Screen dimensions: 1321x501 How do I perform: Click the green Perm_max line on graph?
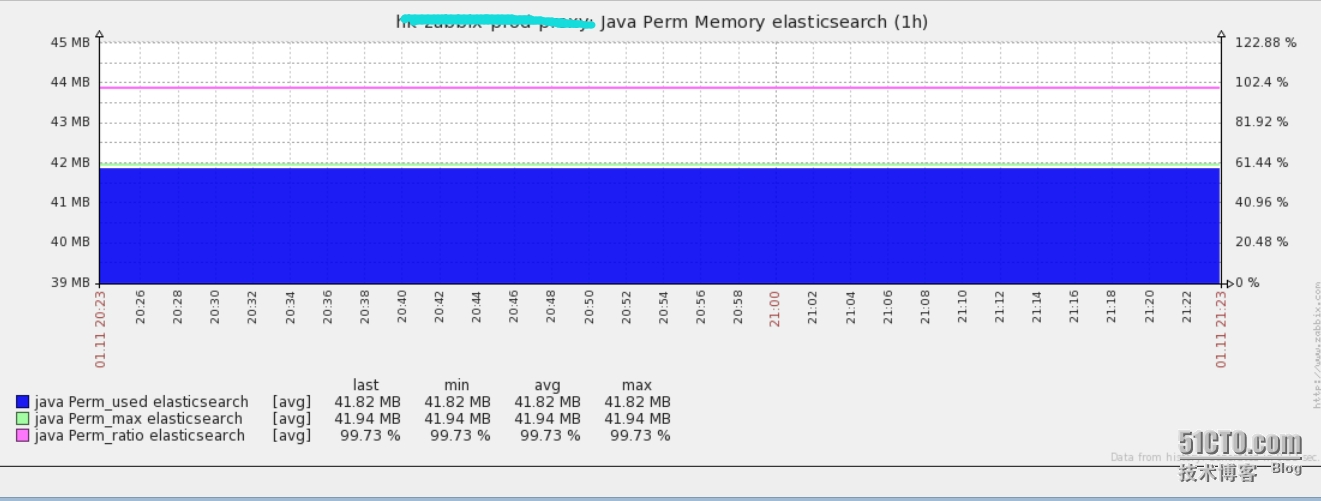pos(660,164)
